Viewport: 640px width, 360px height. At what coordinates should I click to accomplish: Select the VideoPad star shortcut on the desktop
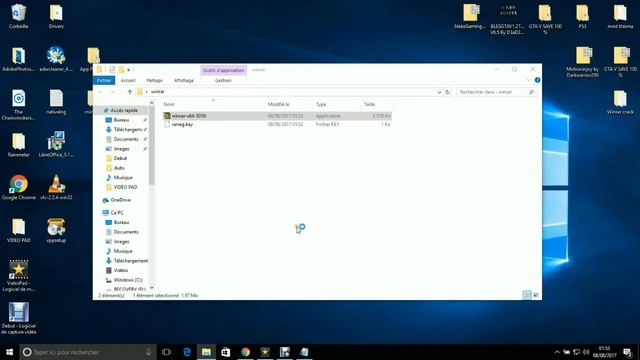click(18, 276)
